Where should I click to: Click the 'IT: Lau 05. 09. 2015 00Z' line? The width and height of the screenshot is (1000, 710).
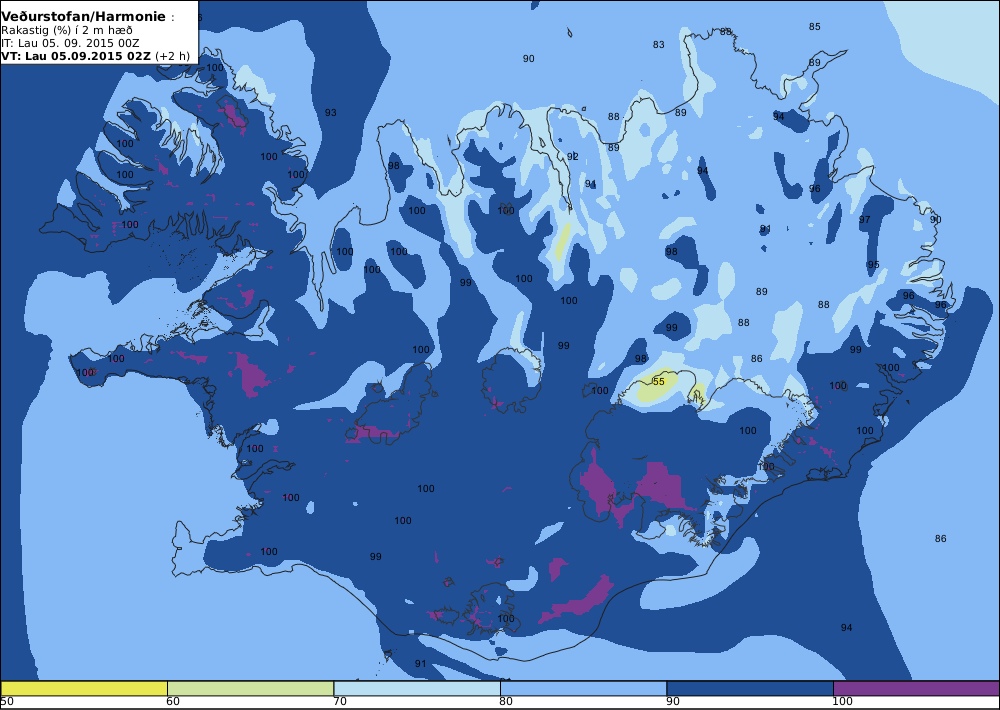[x=70, y=43]
